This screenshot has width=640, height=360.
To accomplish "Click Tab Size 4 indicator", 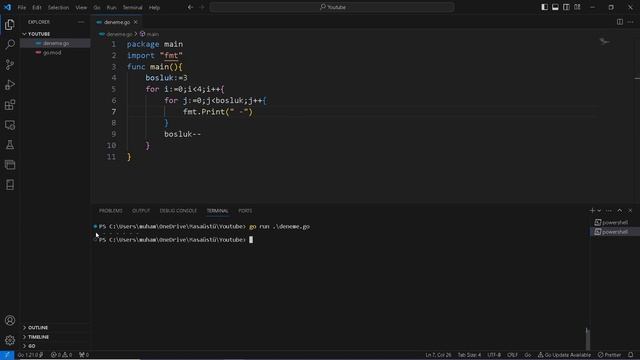I will [x=469, y=355].
